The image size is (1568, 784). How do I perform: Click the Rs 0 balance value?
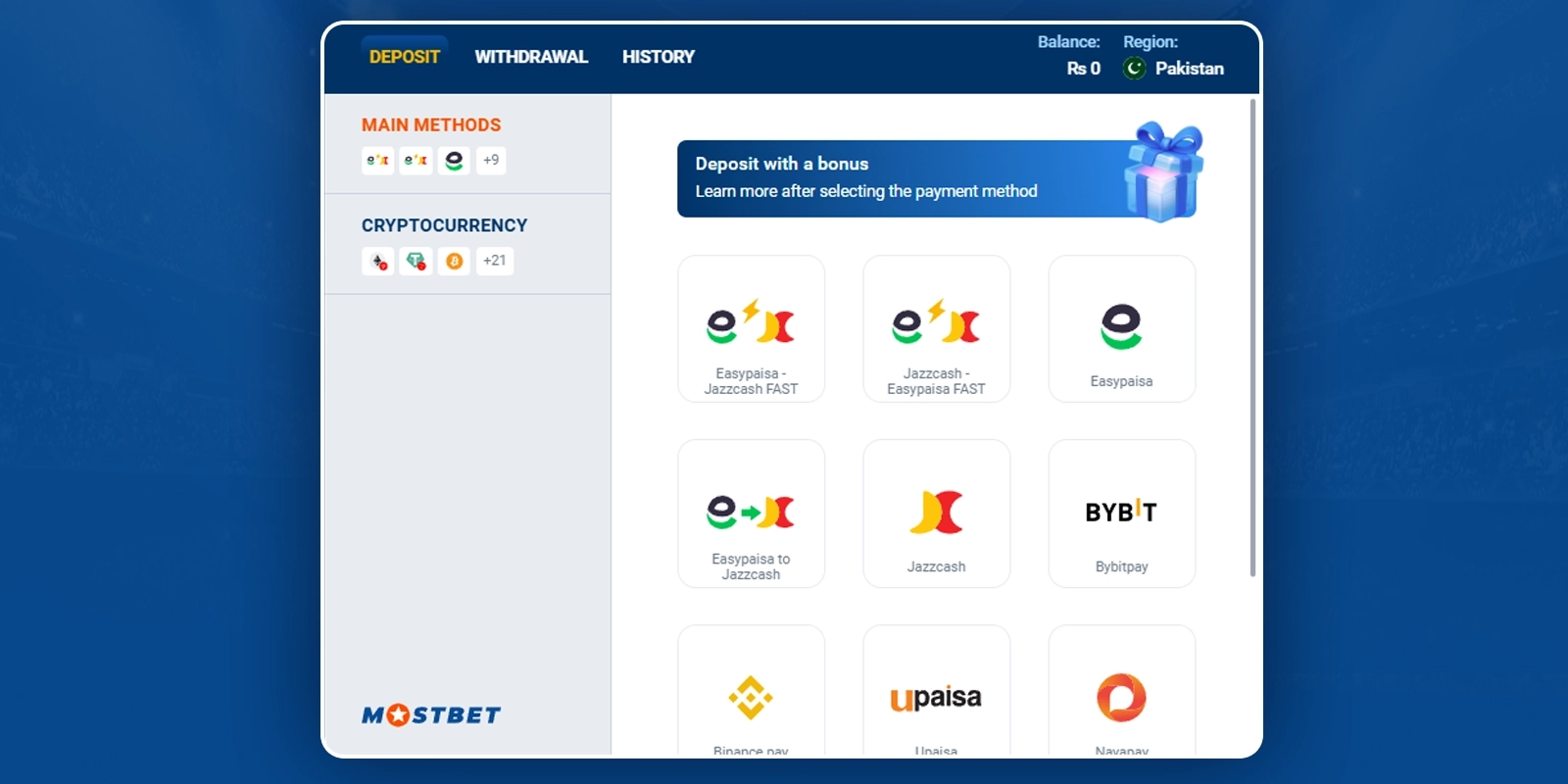[1084, 69]
